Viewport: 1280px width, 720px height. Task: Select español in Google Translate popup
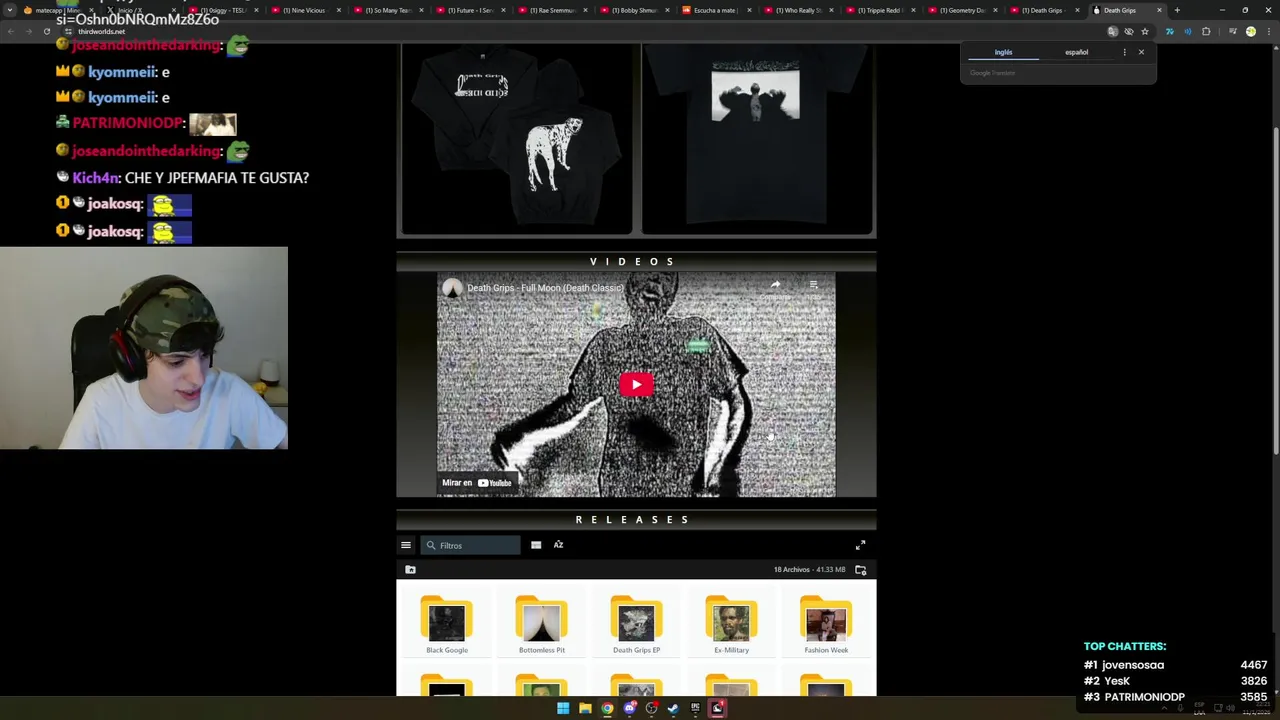(1076, 52)
